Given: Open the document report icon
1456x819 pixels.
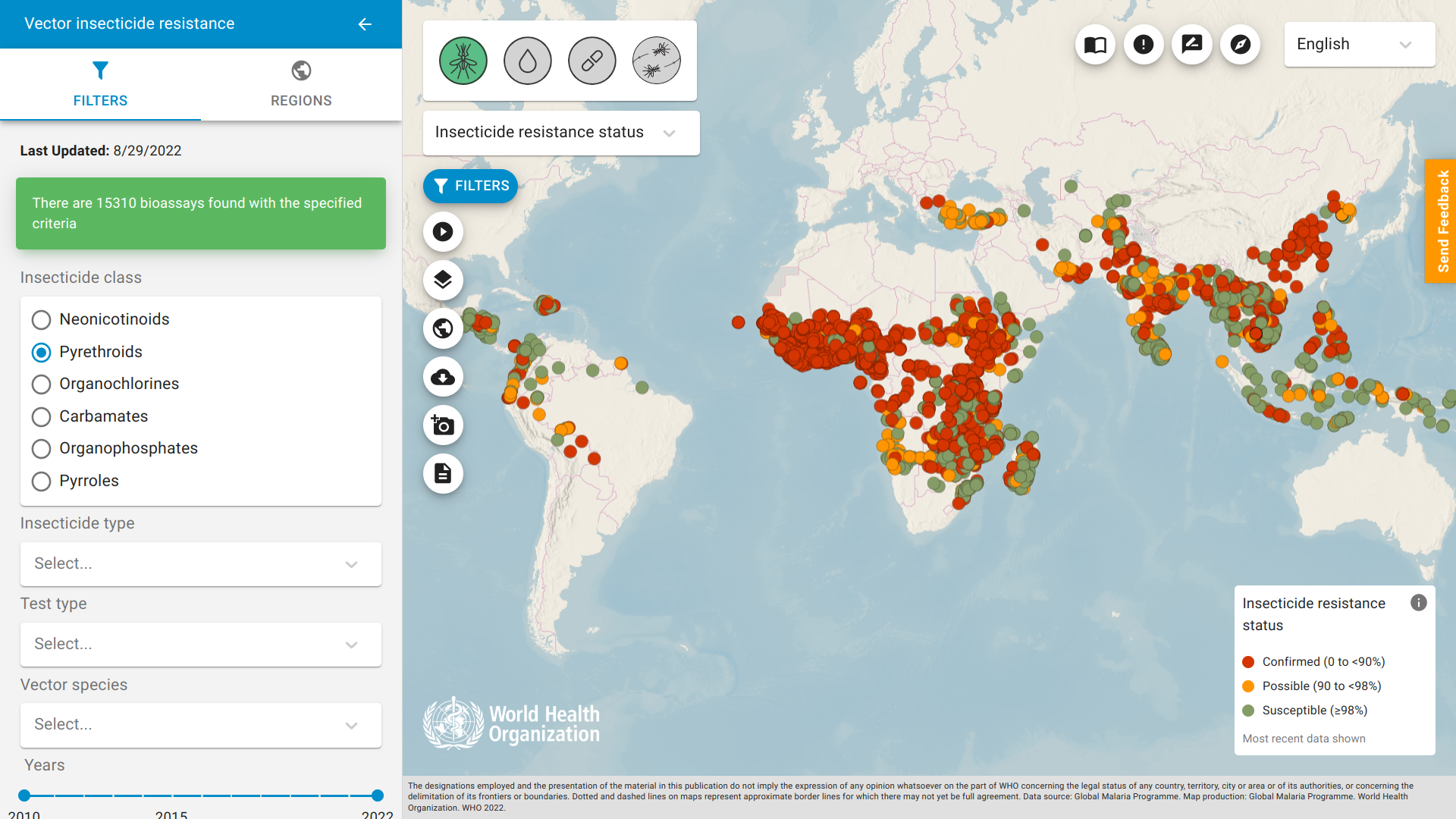Looking at the screenshot, I should pos(443,474).
